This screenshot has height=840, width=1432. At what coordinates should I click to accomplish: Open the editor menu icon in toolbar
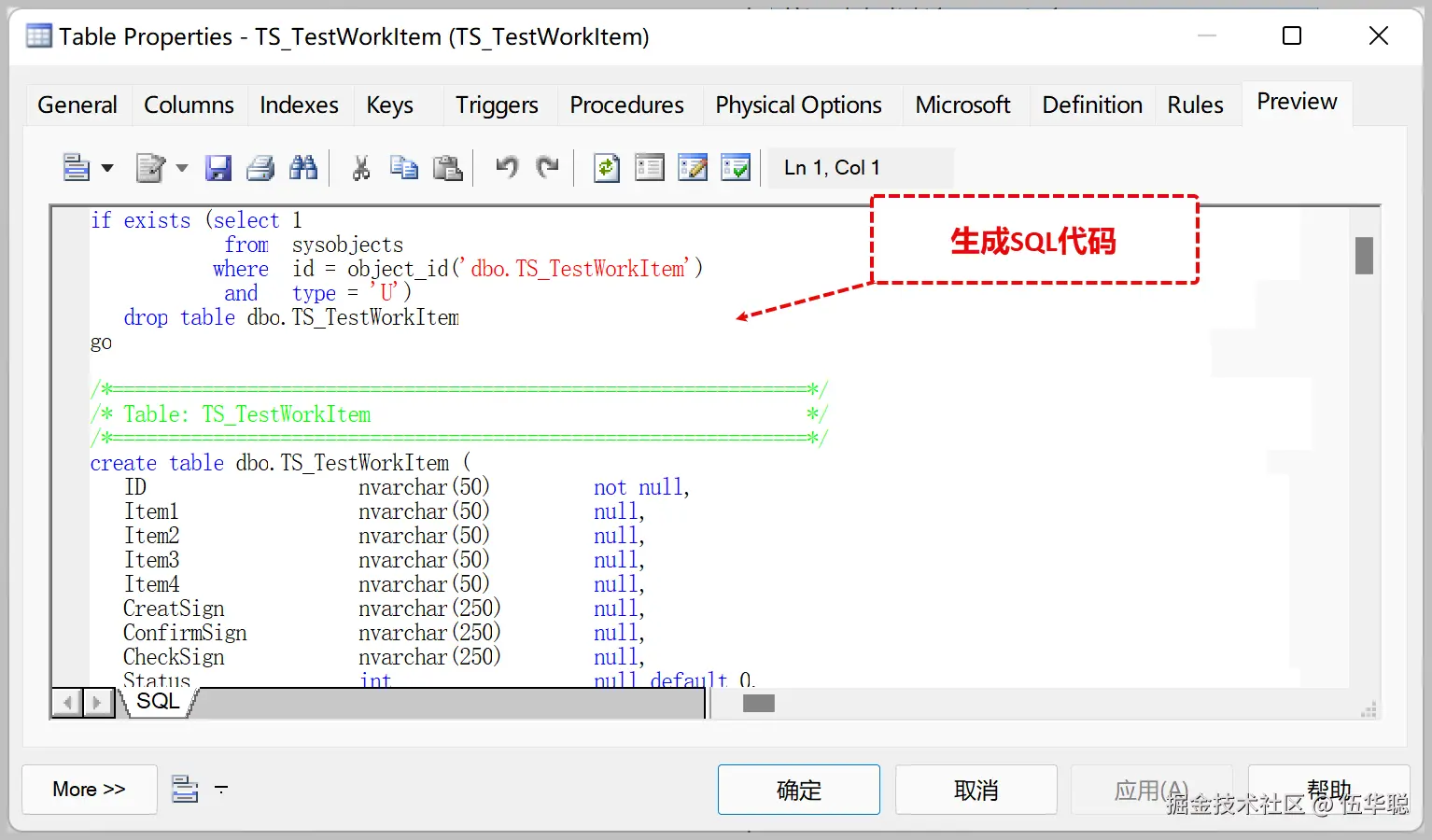point(76,168)
